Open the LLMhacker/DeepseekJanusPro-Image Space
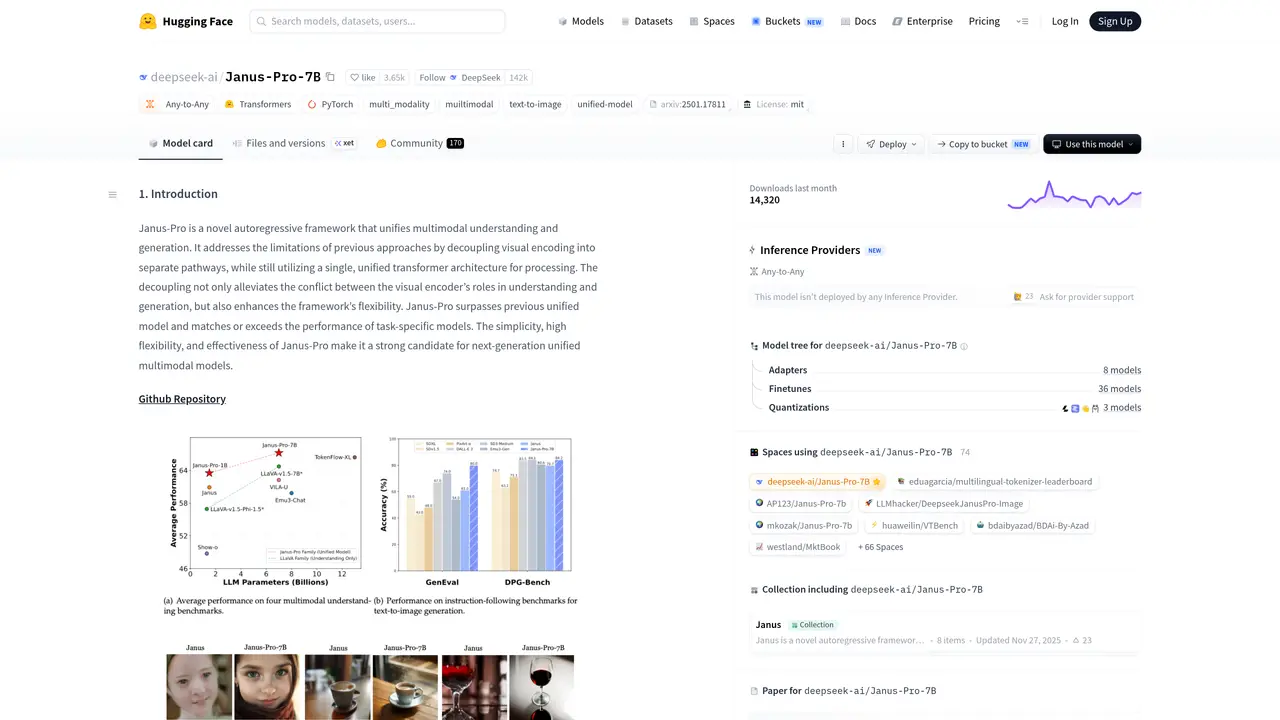Screen dimensions: 1280x720 click(x=943, y=504)
